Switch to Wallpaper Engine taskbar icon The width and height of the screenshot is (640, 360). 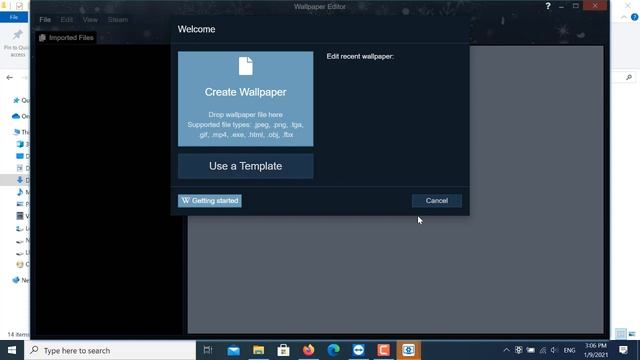tap(409, 350)
